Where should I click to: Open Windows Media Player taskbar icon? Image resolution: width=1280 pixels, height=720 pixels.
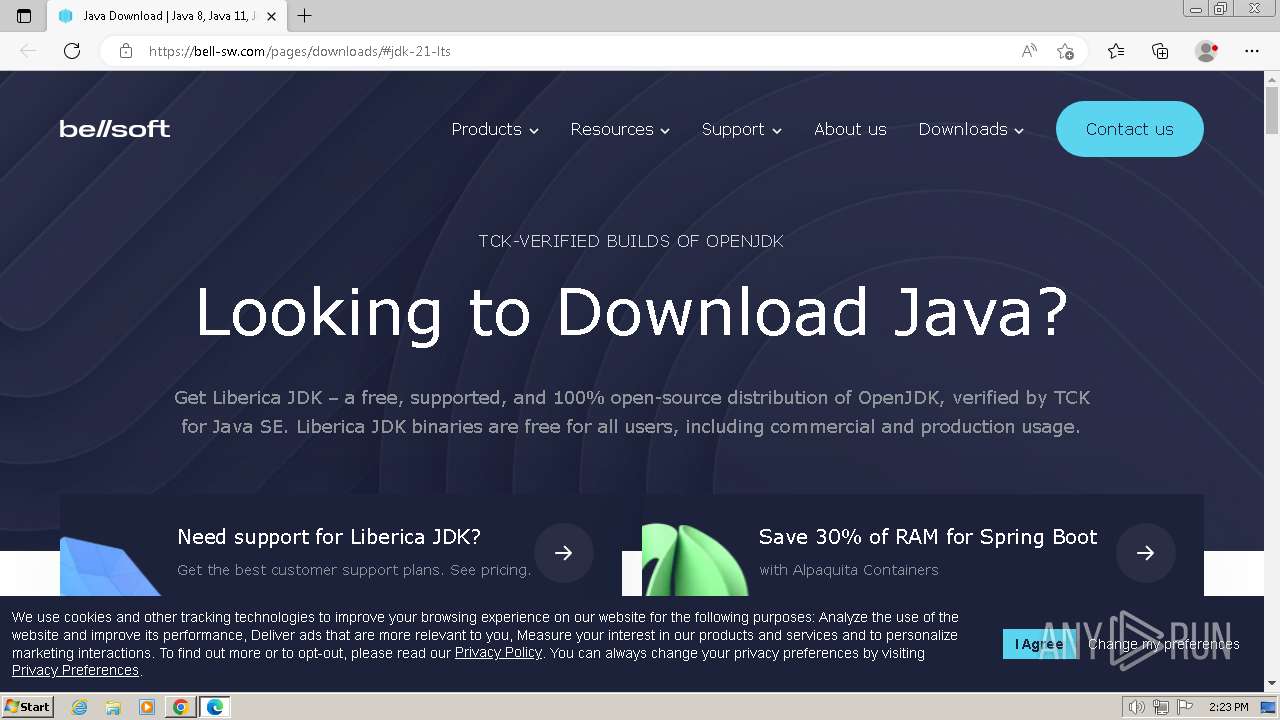[x=147, y=707]
